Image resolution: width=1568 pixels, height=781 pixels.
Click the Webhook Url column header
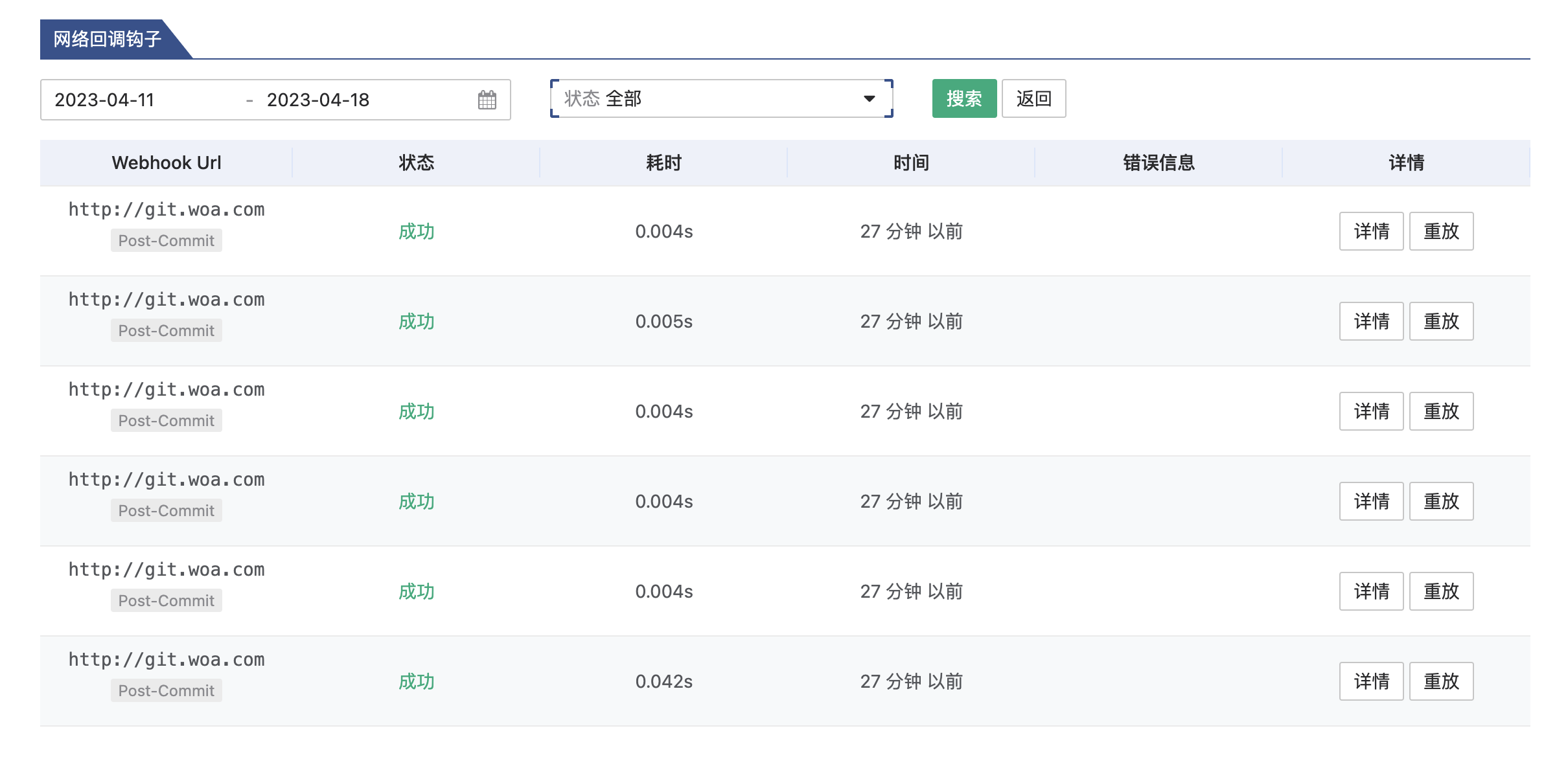point(167,163)
